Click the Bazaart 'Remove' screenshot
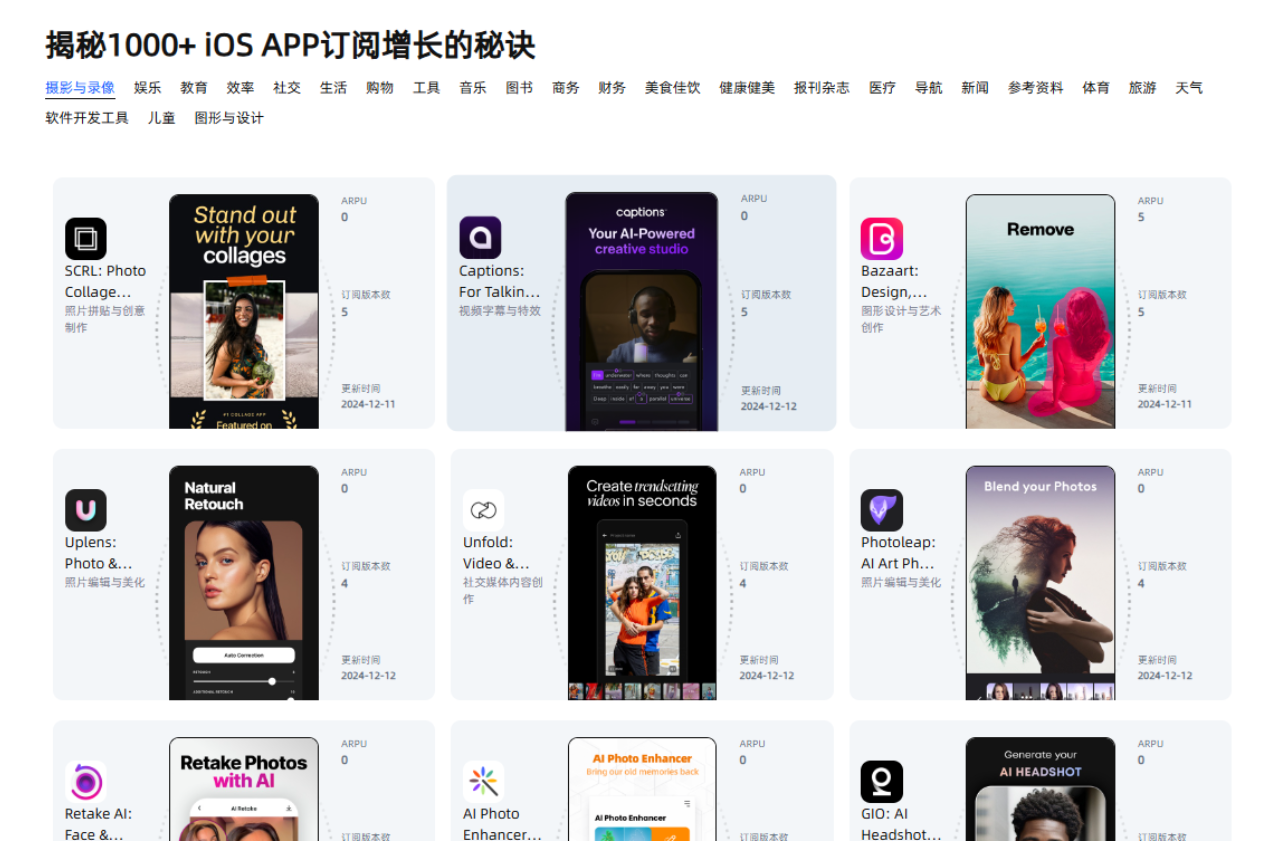Image resolution: width=1279 pixels, height=864 pixels. pyautogui.click(x=1040, y=311)
